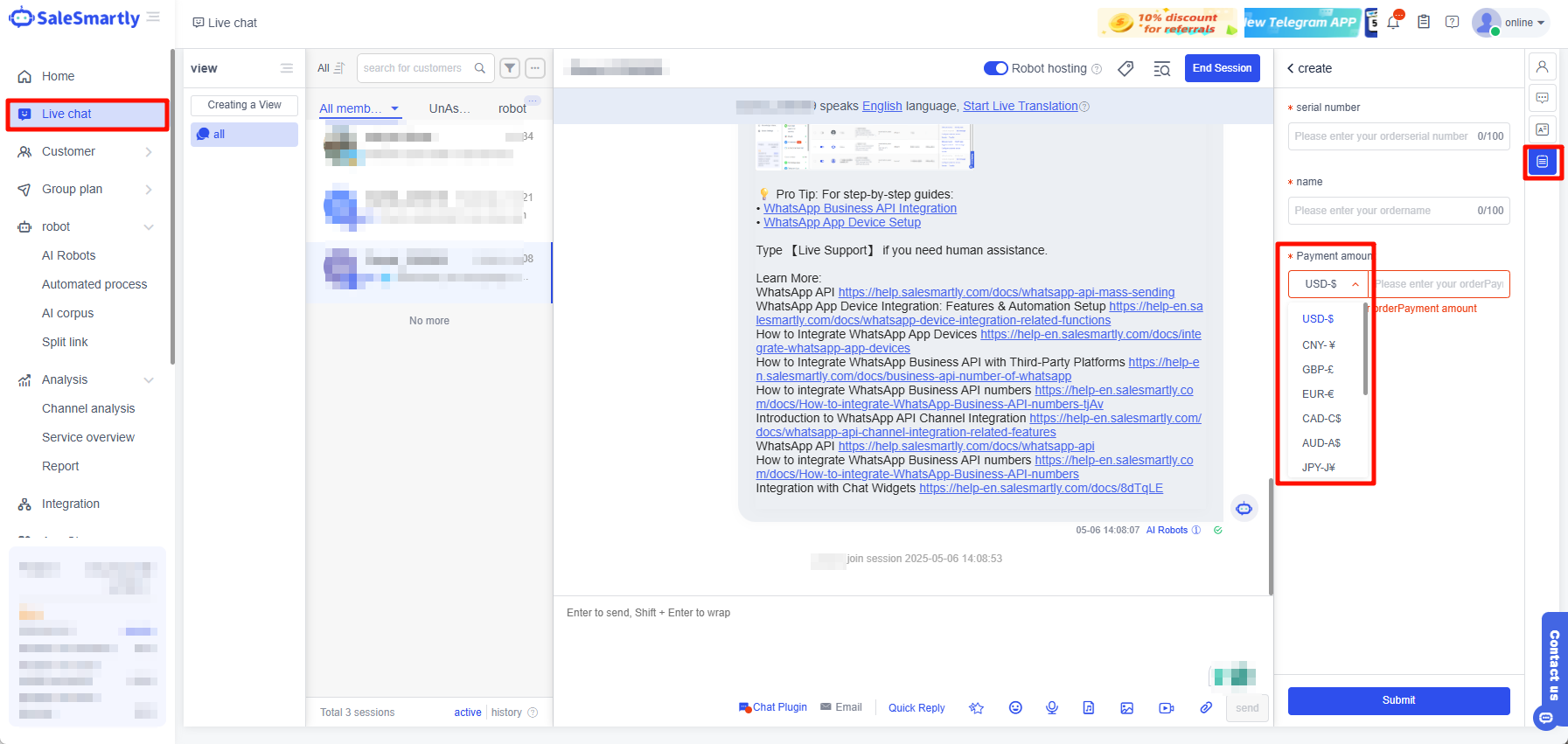Click the customer filter funnel icon
This screenshot has width=1568, height=744.
tap(510, 68)
